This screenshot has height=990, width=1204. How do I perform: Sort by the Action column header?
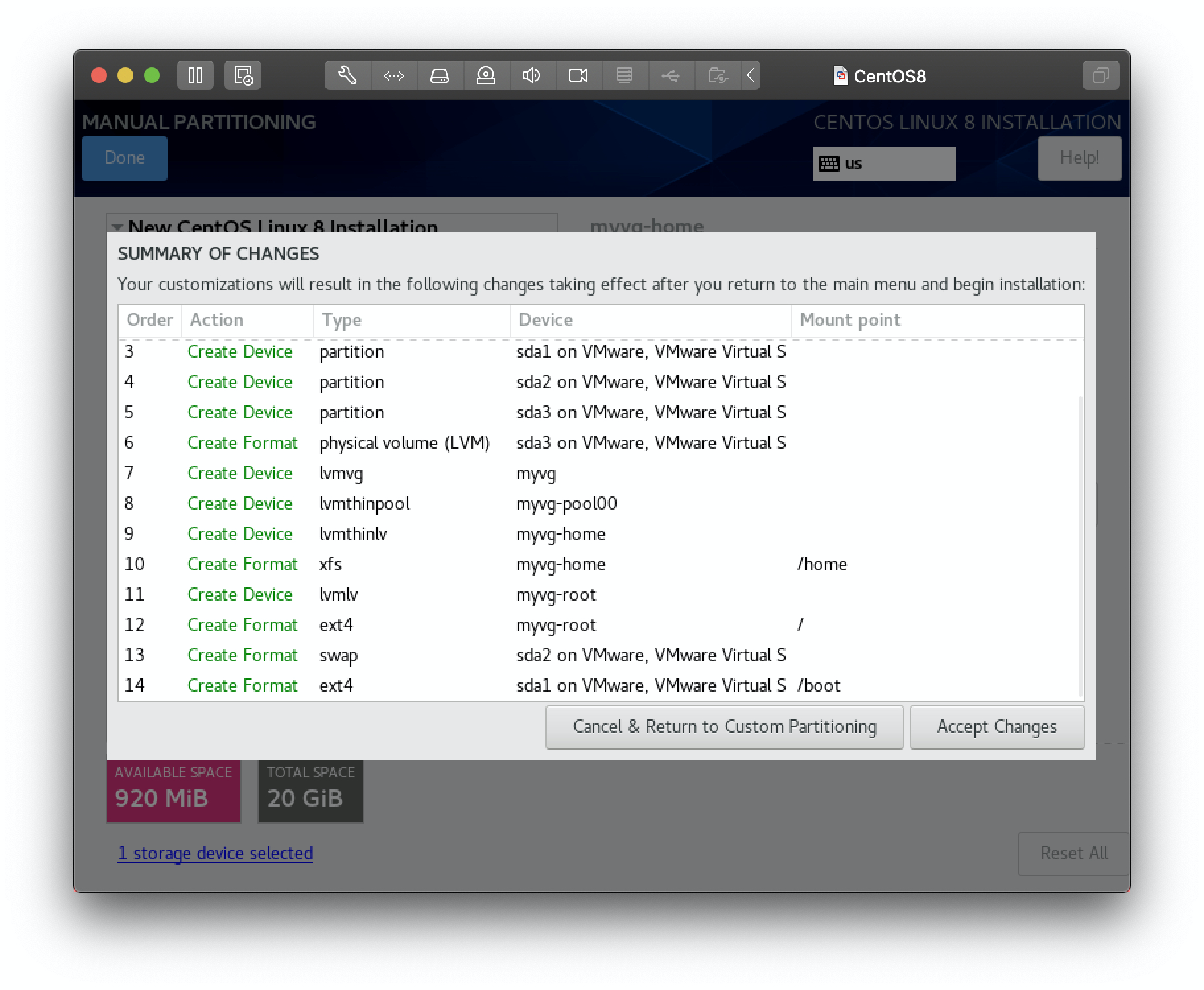click(x=247, y=320)
